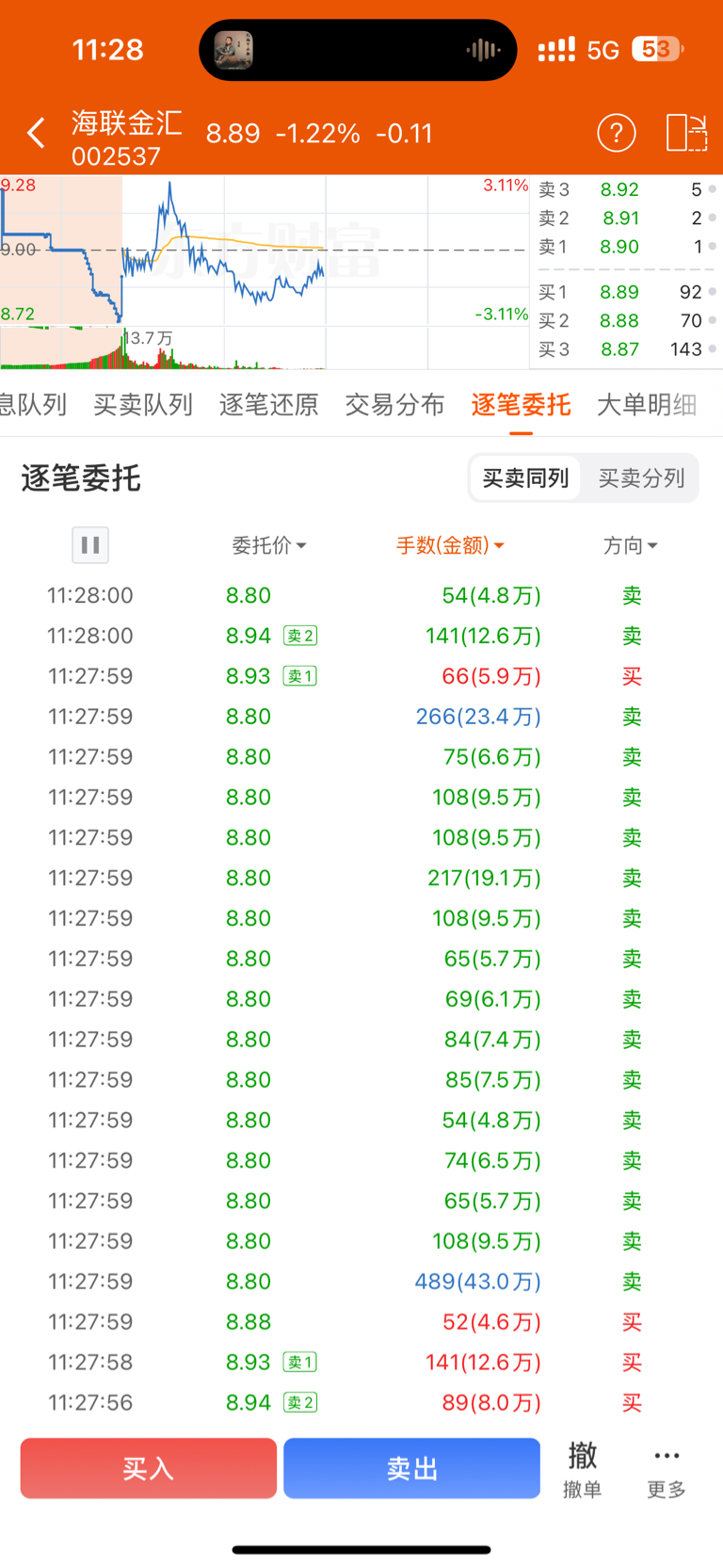Switch to 交易分布 tab
The height and width of the screenshot is (1568, 723).
[x=394, y=405]
